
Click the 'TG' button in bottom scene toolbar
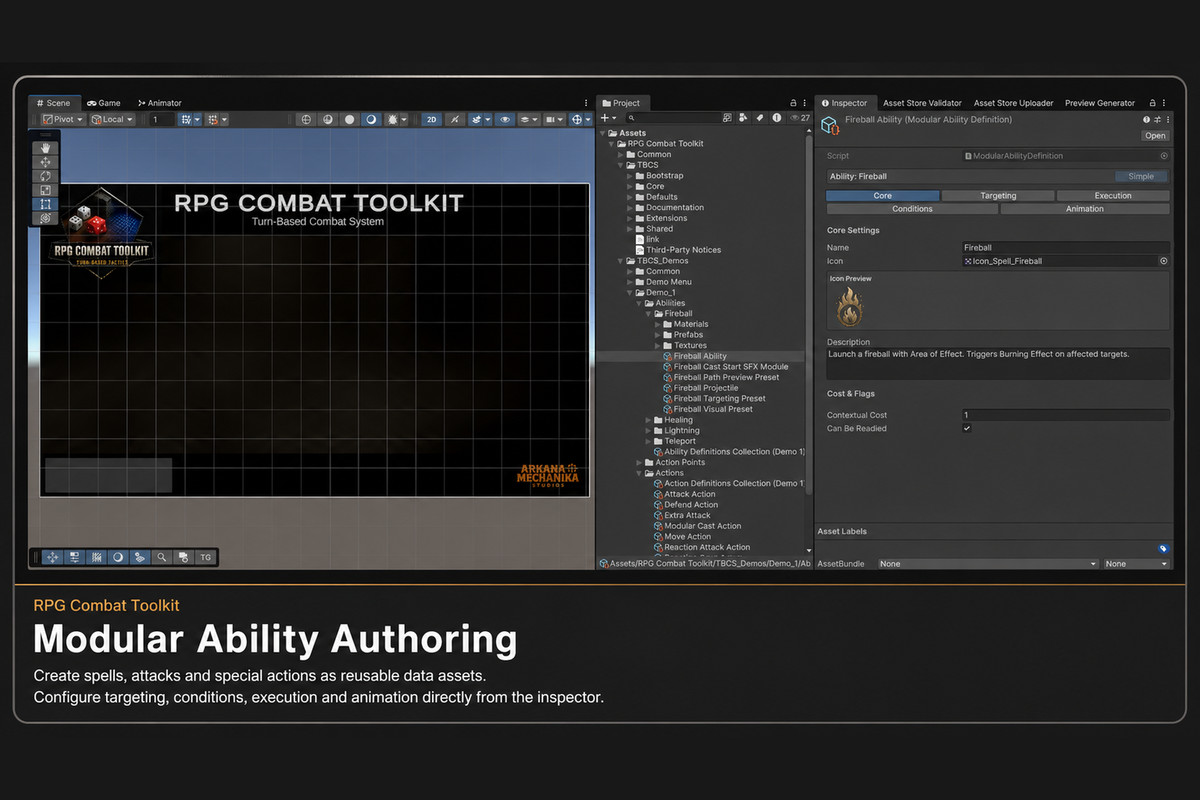pyautogui.click(x=205, y=557)
